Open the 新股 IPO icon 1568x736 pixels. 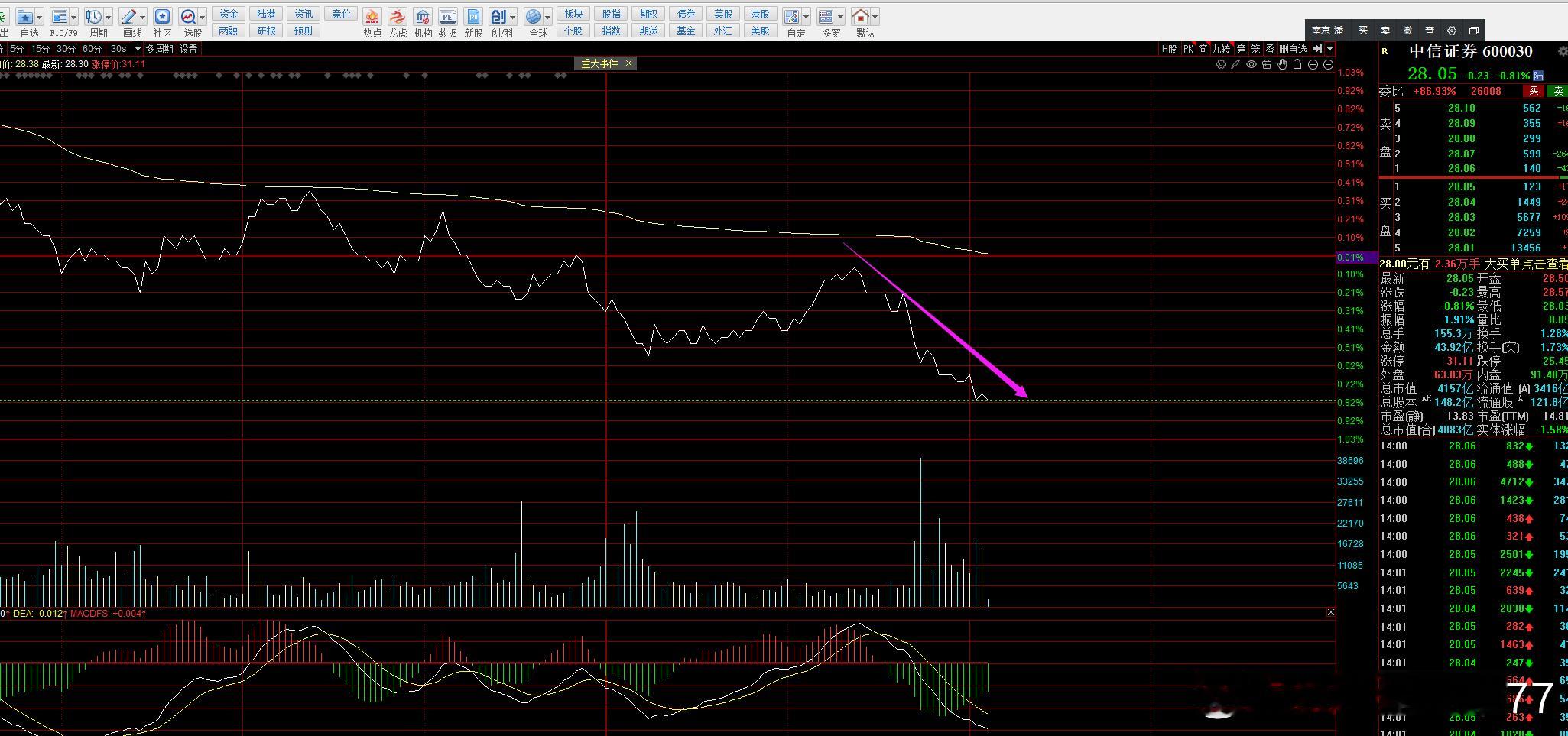[x=473, y=17]
